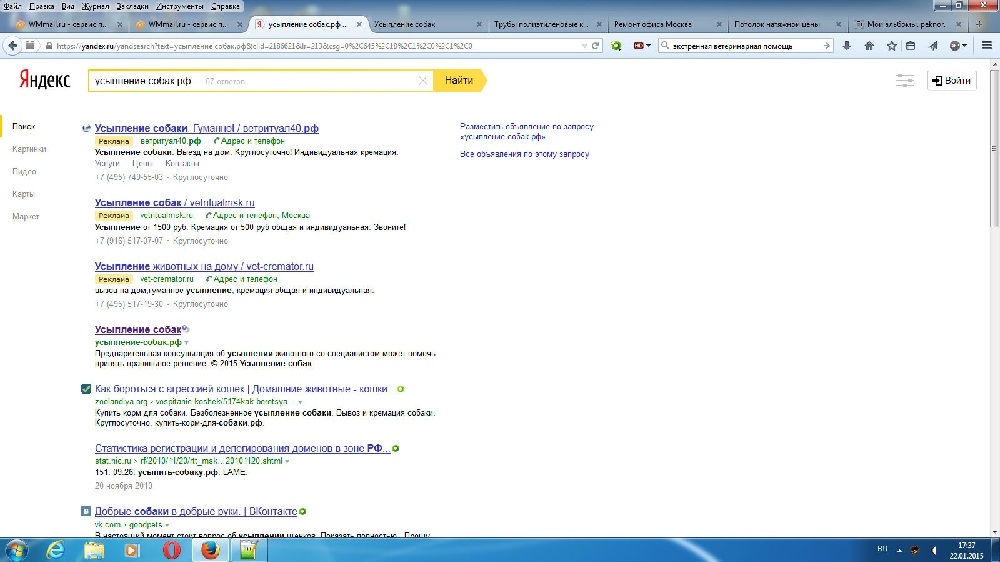Click the page vertical scrollbar thumb
This screenshot has width=1000, height=562.
(994, 148)
